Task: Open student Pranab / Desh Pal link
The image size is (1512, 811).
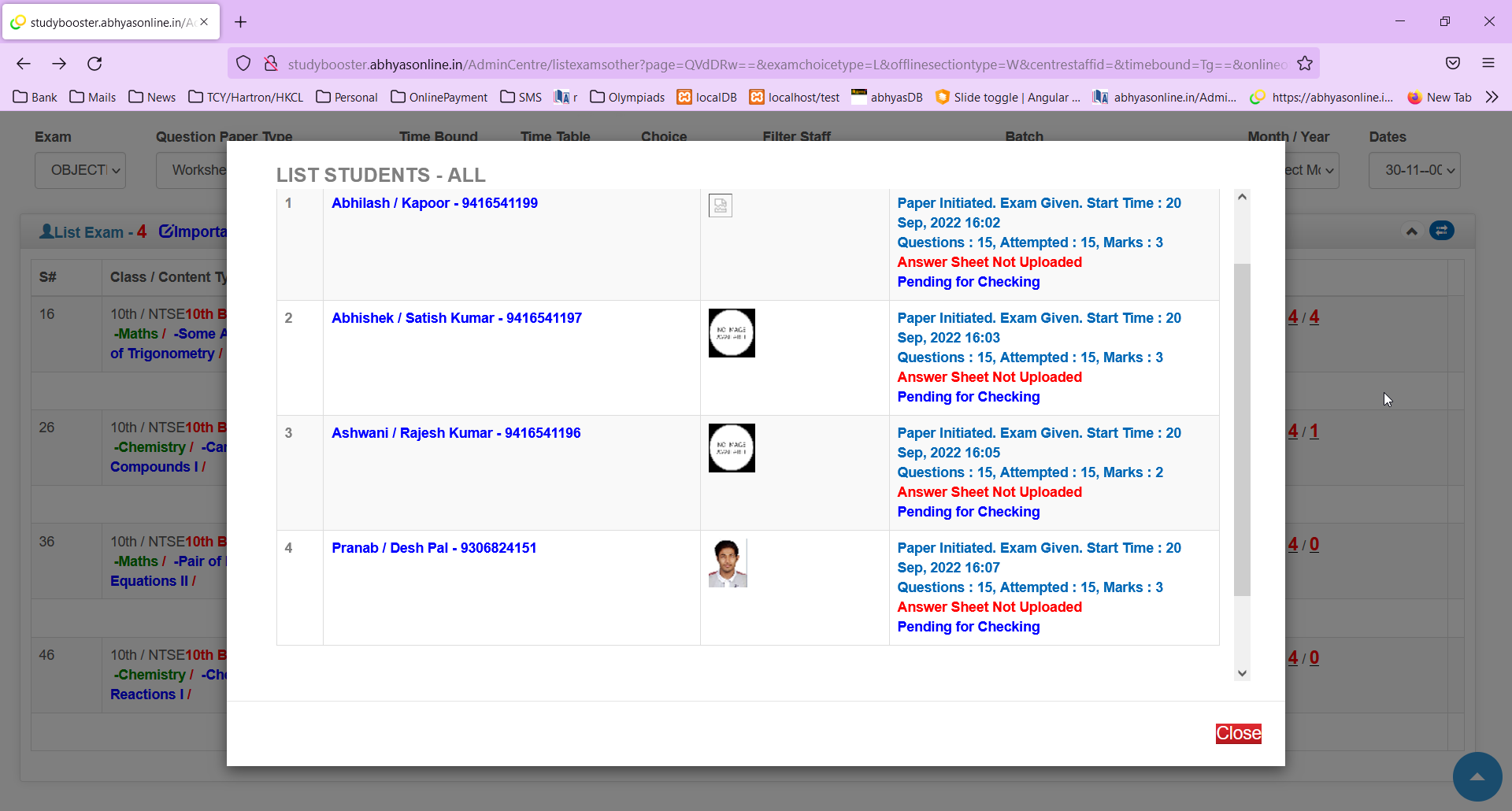Action: click(434, 548)
